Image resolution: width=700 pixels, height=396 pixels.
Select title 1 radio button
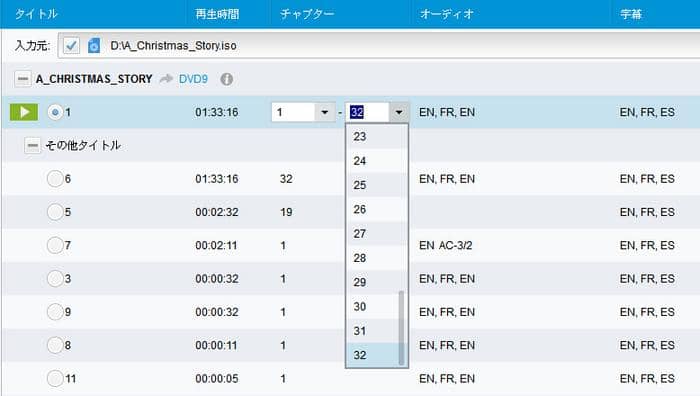55,112
